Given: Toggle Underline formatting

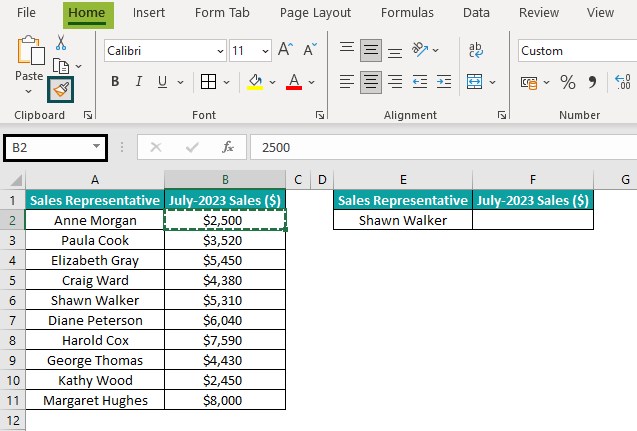Looking at the screenshot, I should (x=162, y=82).
